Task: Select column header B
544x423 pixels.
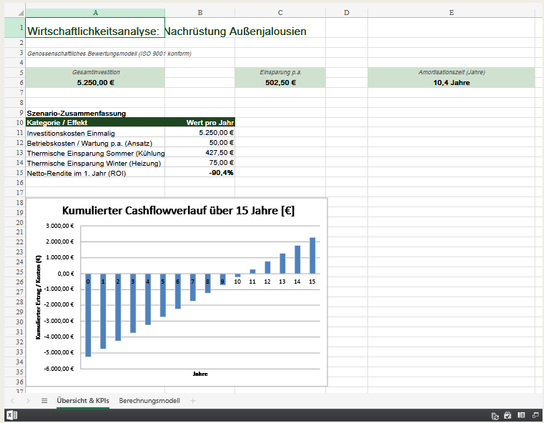Action: [x=200, y=12]
